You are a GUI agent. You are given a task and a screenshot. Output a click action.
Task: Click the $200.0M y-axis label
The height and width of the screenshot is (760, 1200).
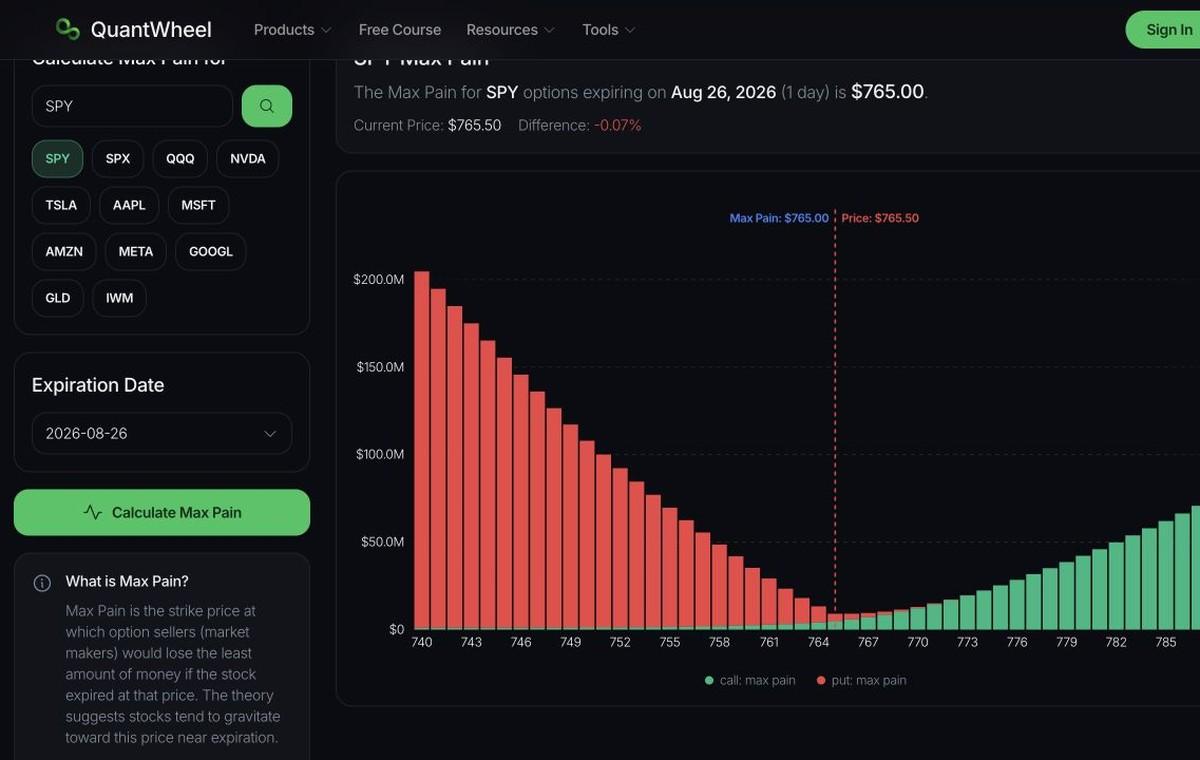[379, 279]
